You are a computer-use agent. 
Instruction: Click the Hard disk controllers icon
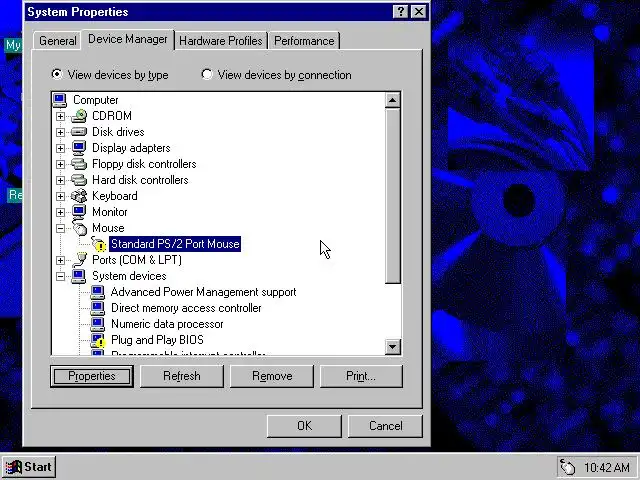pyautogui.click(x=79, y=180)
